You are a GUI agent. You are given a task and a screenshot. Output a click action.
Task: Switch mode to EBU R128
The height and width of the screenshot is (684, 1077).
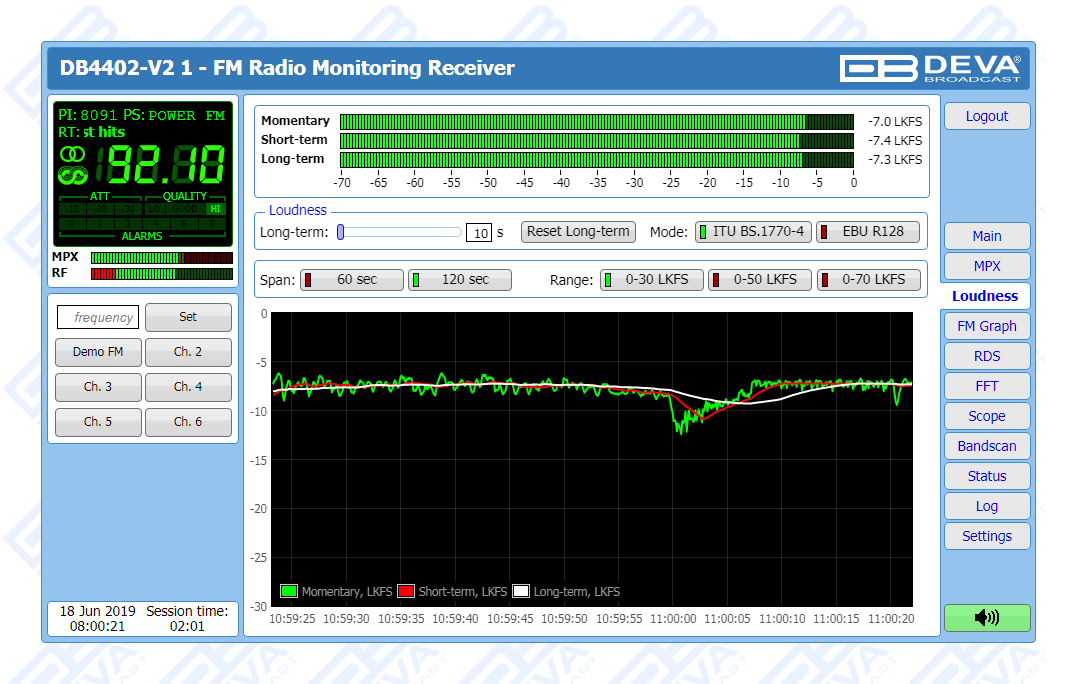tap(867, 231)
